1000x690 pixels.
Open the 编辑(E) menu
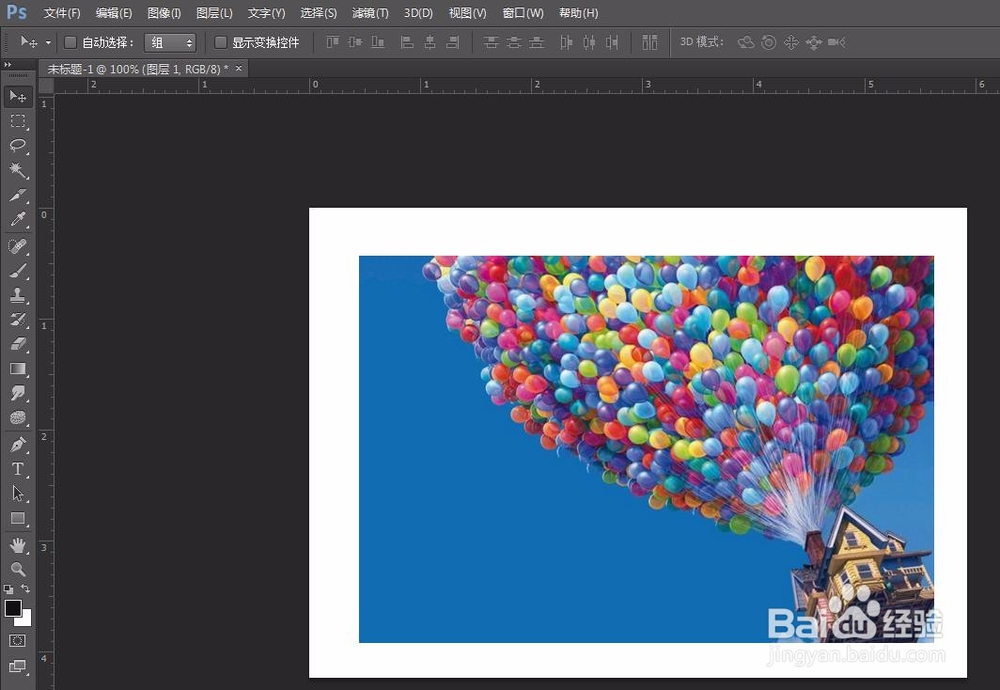click(x=114, y=13)
